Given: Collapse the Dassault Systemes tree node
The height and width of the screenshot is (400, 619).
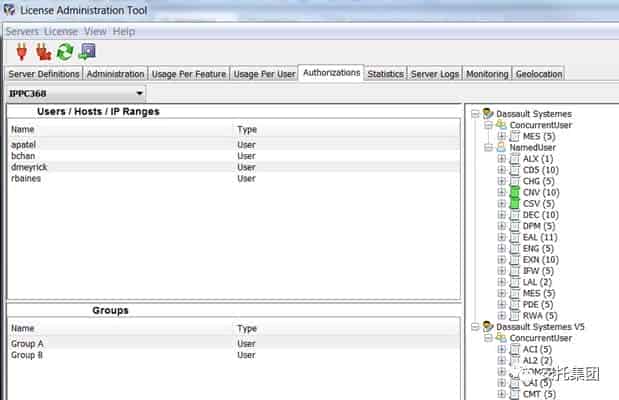Looking at the screenshot, I should click(475, 114).
